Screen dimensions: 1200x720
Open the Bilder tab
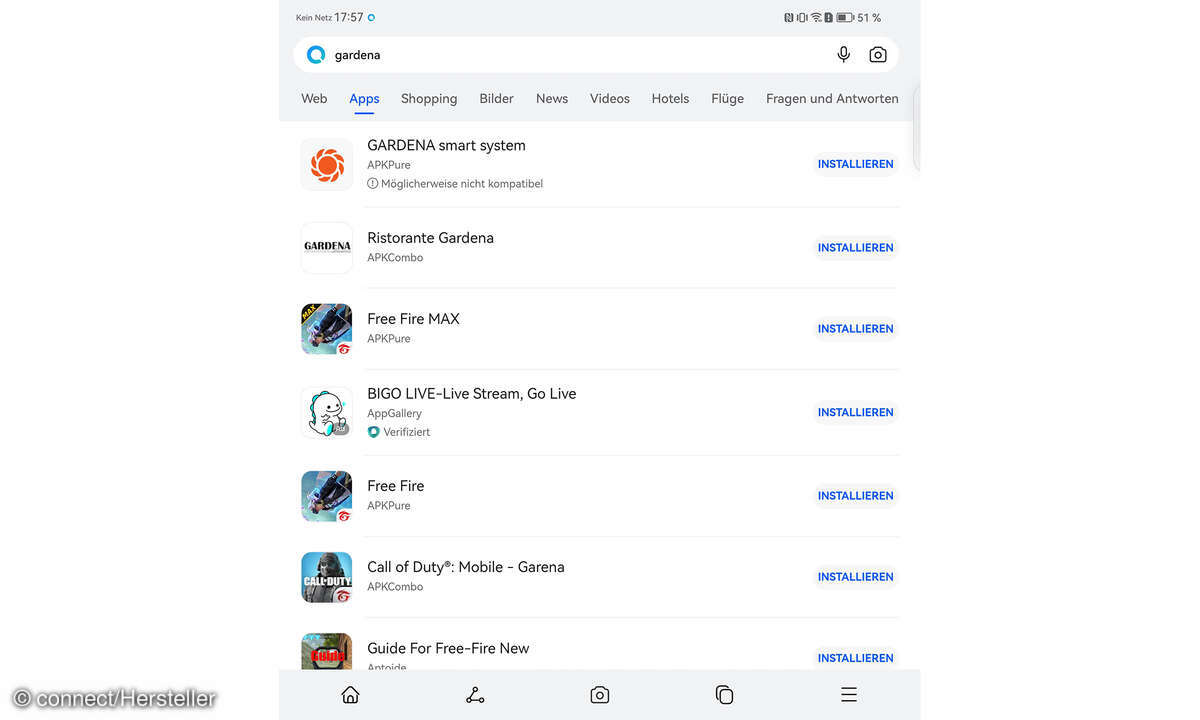point(496,98)
